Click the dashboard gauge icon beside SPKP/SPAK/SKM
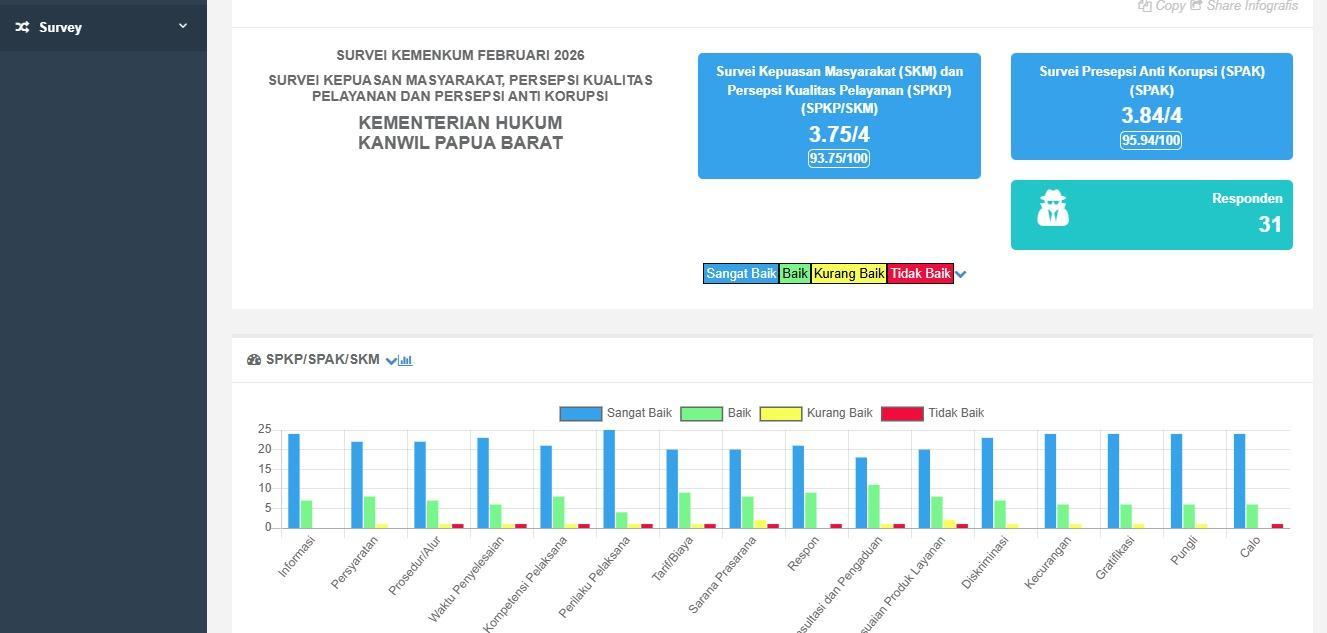1327x633 pixels. (254, 360)
